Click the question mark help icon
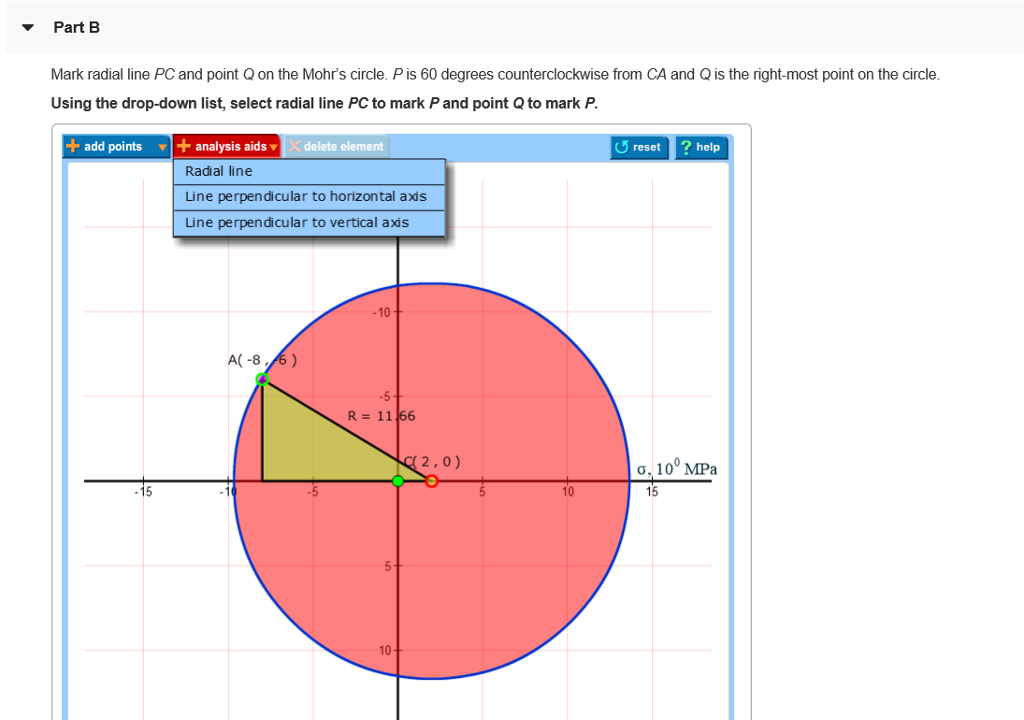The image size is (1024, 720). coord(686,146)
